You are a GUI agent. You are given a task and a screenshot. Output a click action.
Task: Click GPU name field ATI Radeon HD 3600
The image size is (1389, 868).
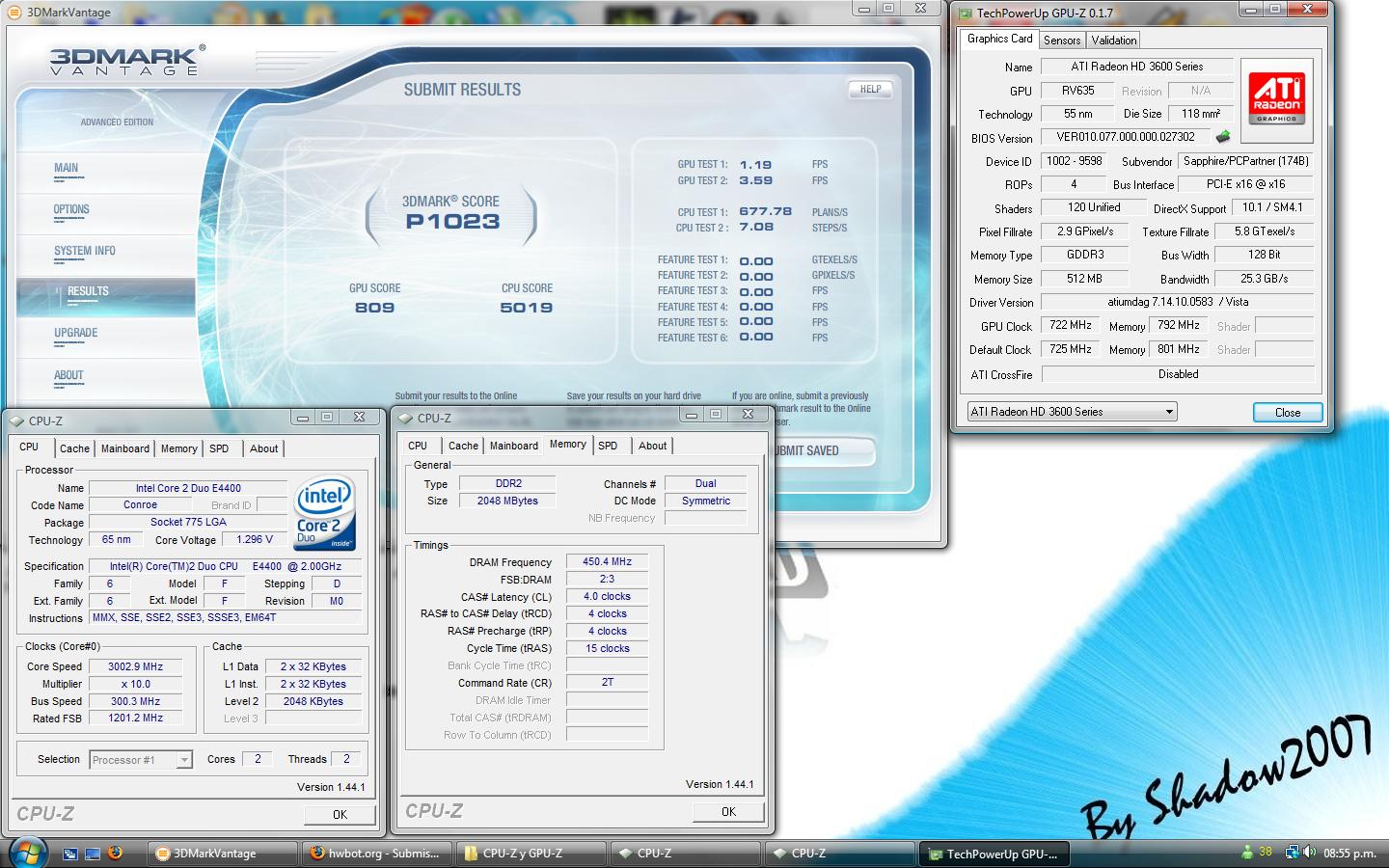point(1137,67)
